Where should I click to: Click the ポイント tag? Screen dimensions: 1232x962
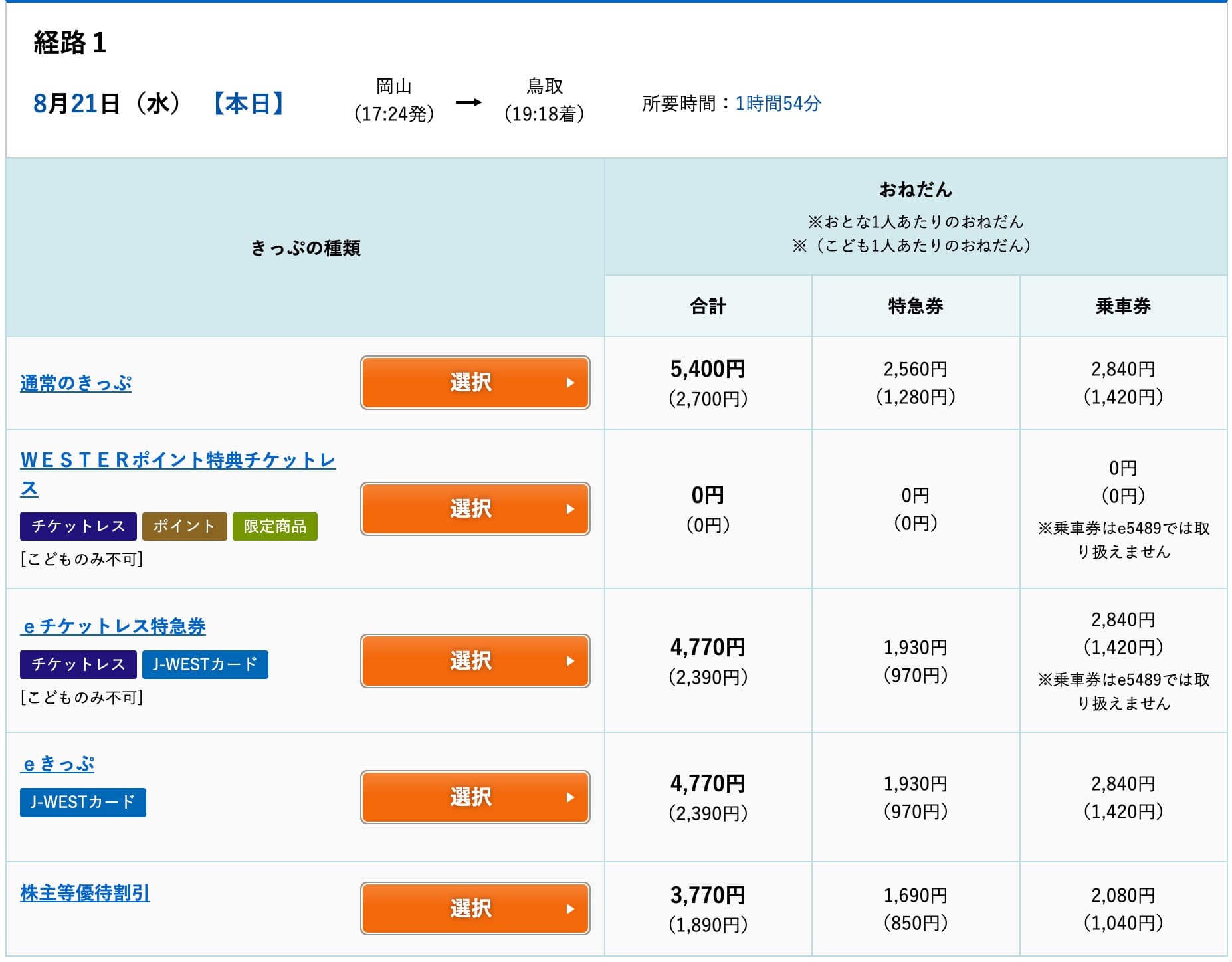pyautogui.click(x=185, y=526)
